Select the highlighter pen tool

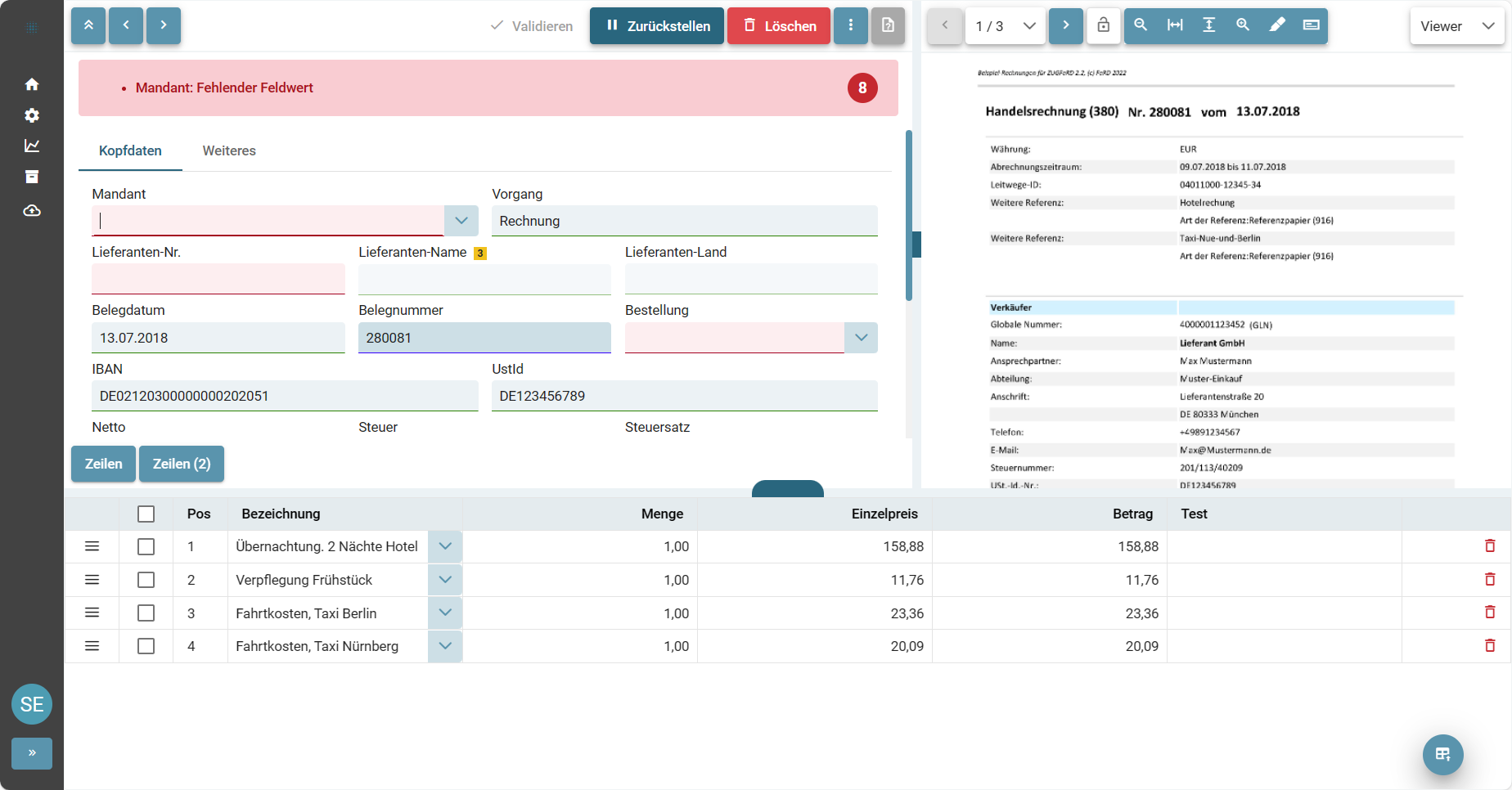pyautogui.click(x=1277, y=25)
